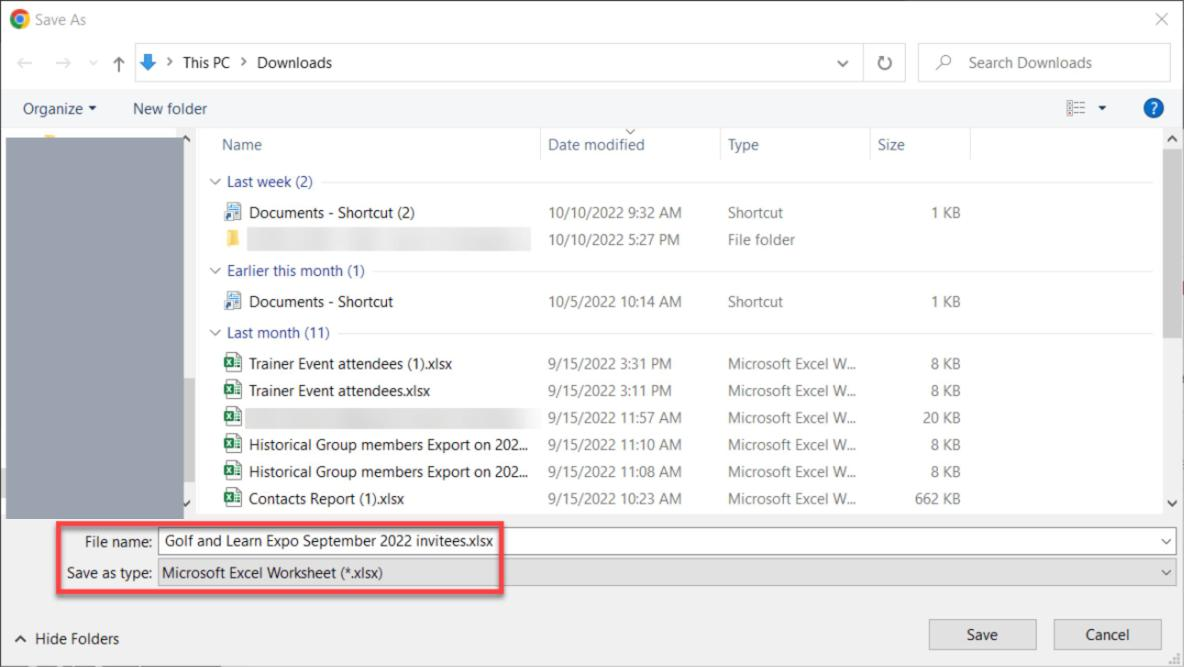Open the Organize menu
The height and width of the screenshot is (667, 1184).
coord(60,109)
